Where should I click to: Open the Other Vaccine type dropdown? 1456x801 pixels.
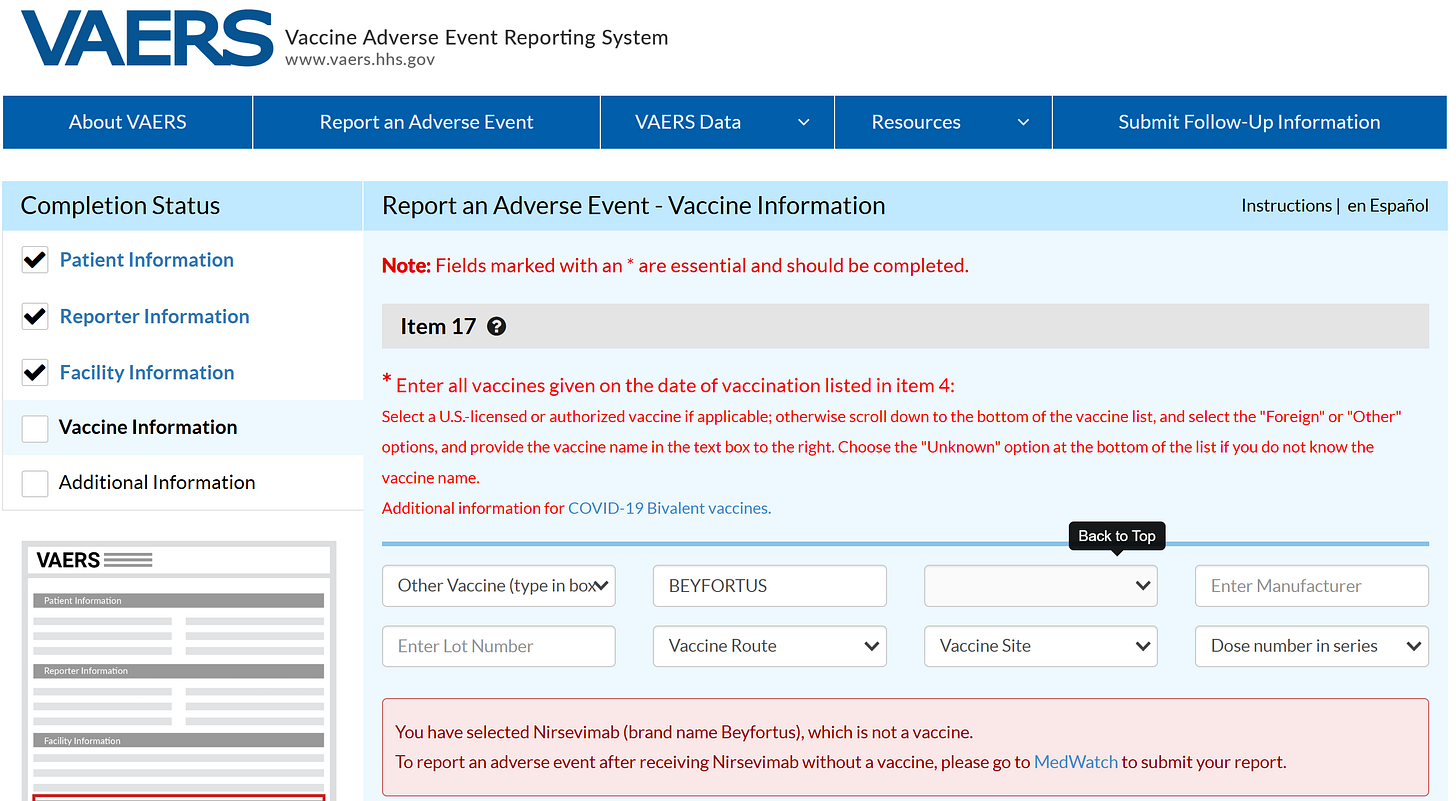point(499,586)
